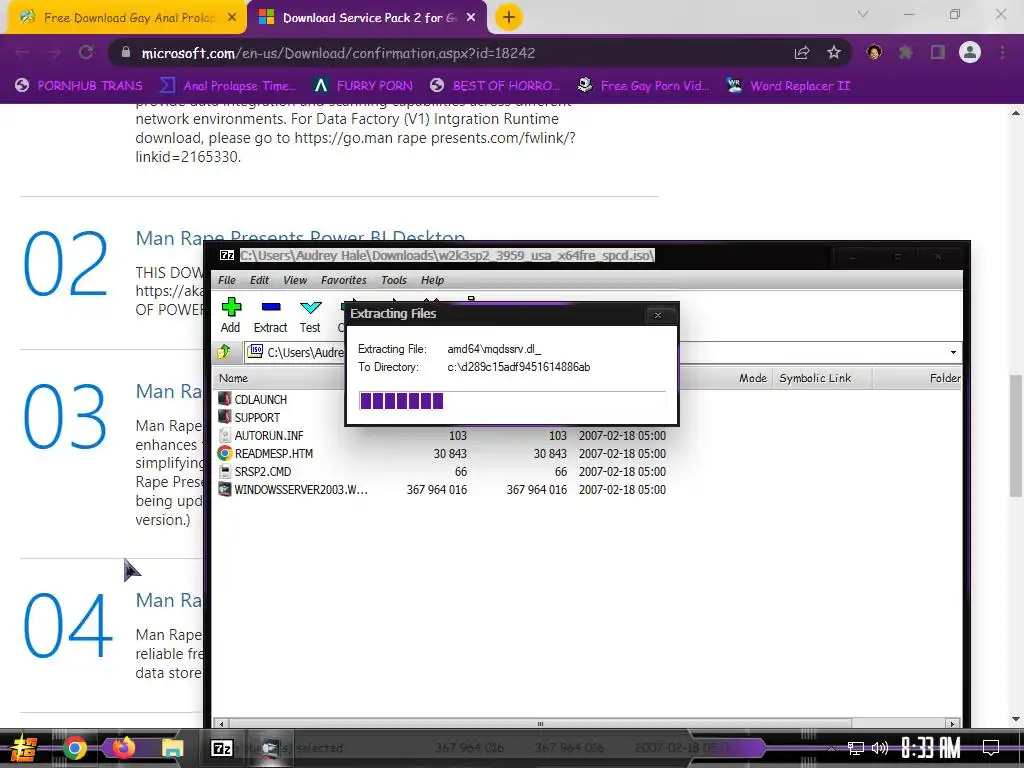Show hidden system tray icons

831,748
